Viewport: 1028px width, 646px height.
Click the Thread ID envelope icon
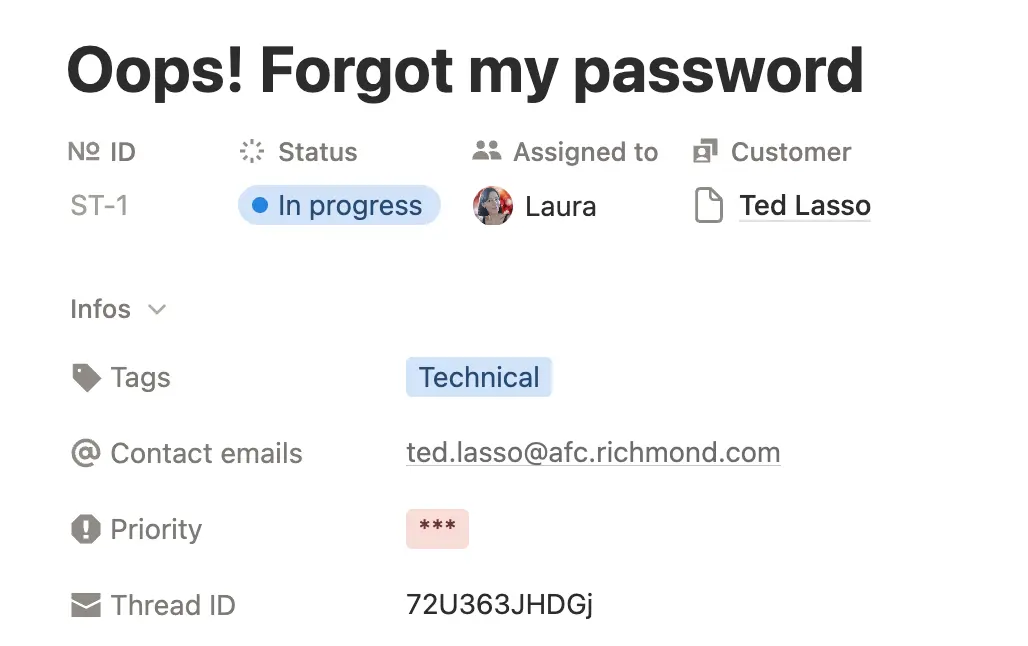86,605
